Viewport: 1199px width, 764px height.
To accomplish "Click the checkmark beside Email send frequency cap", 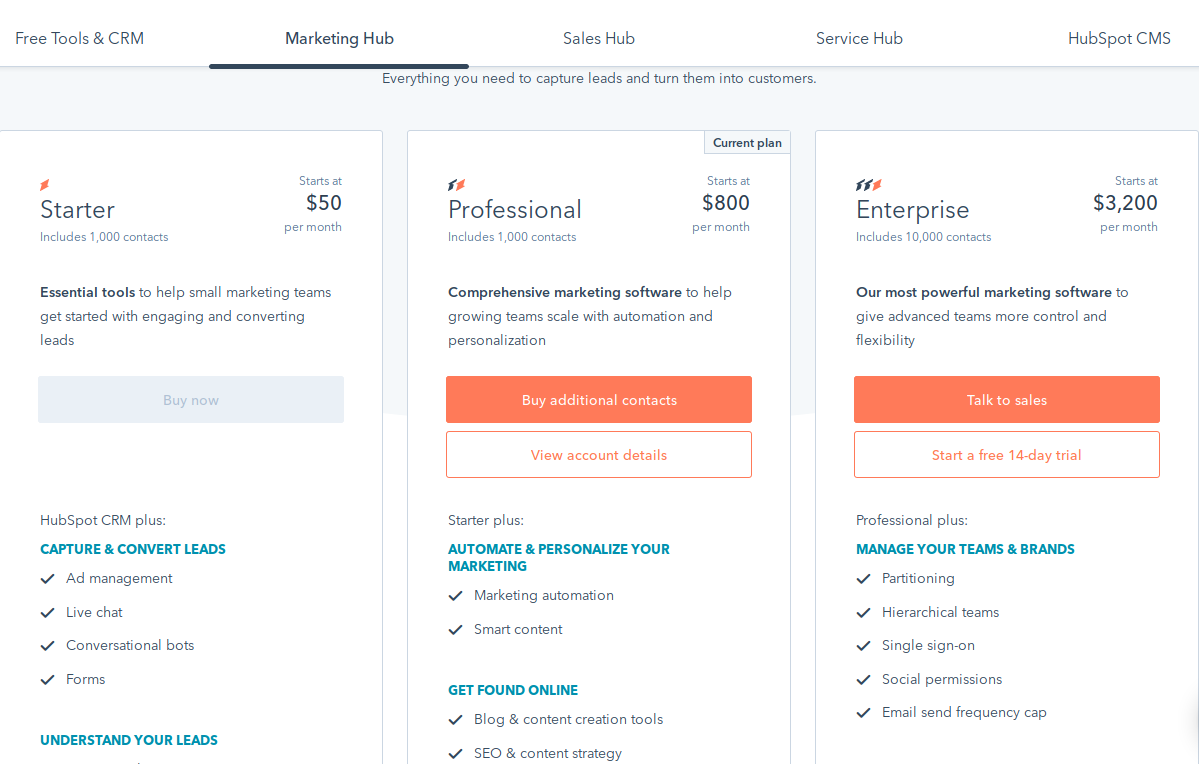I will [863, 713].
